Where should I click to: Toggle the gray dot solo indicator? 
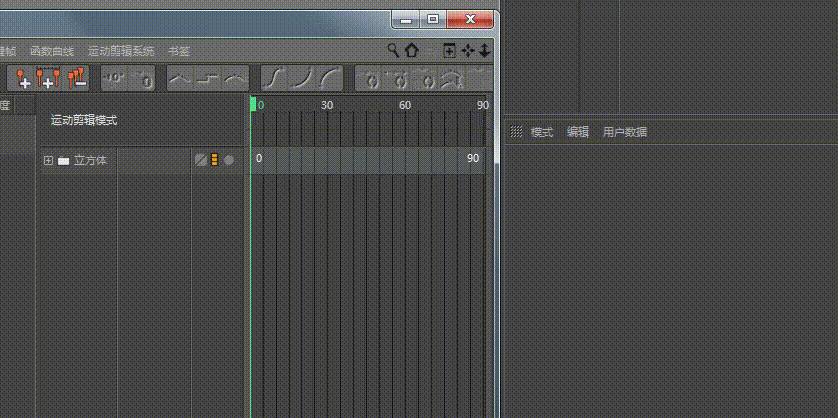(229, 160)
